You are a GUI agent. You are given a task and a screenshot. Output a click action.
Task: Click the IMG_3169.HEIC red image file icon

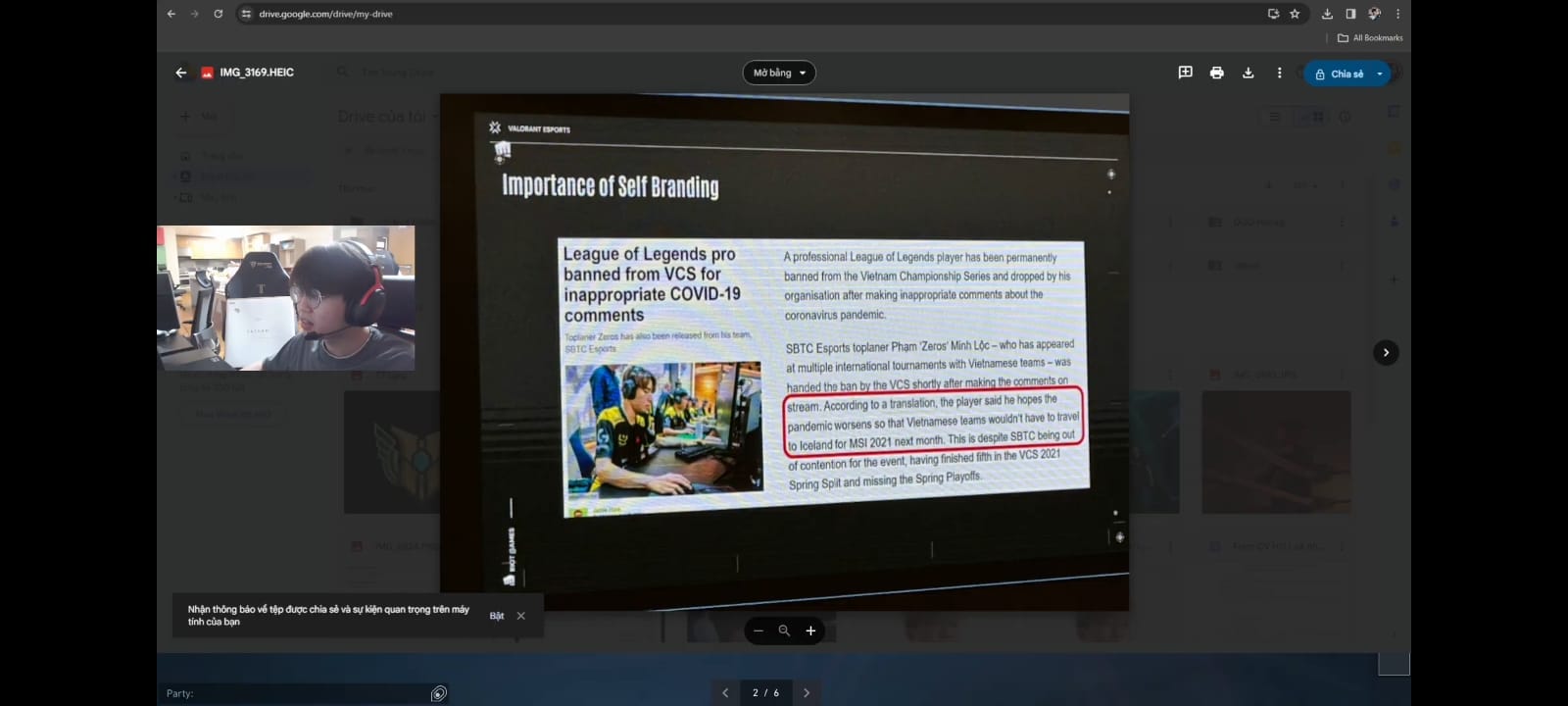coord(207,73)
